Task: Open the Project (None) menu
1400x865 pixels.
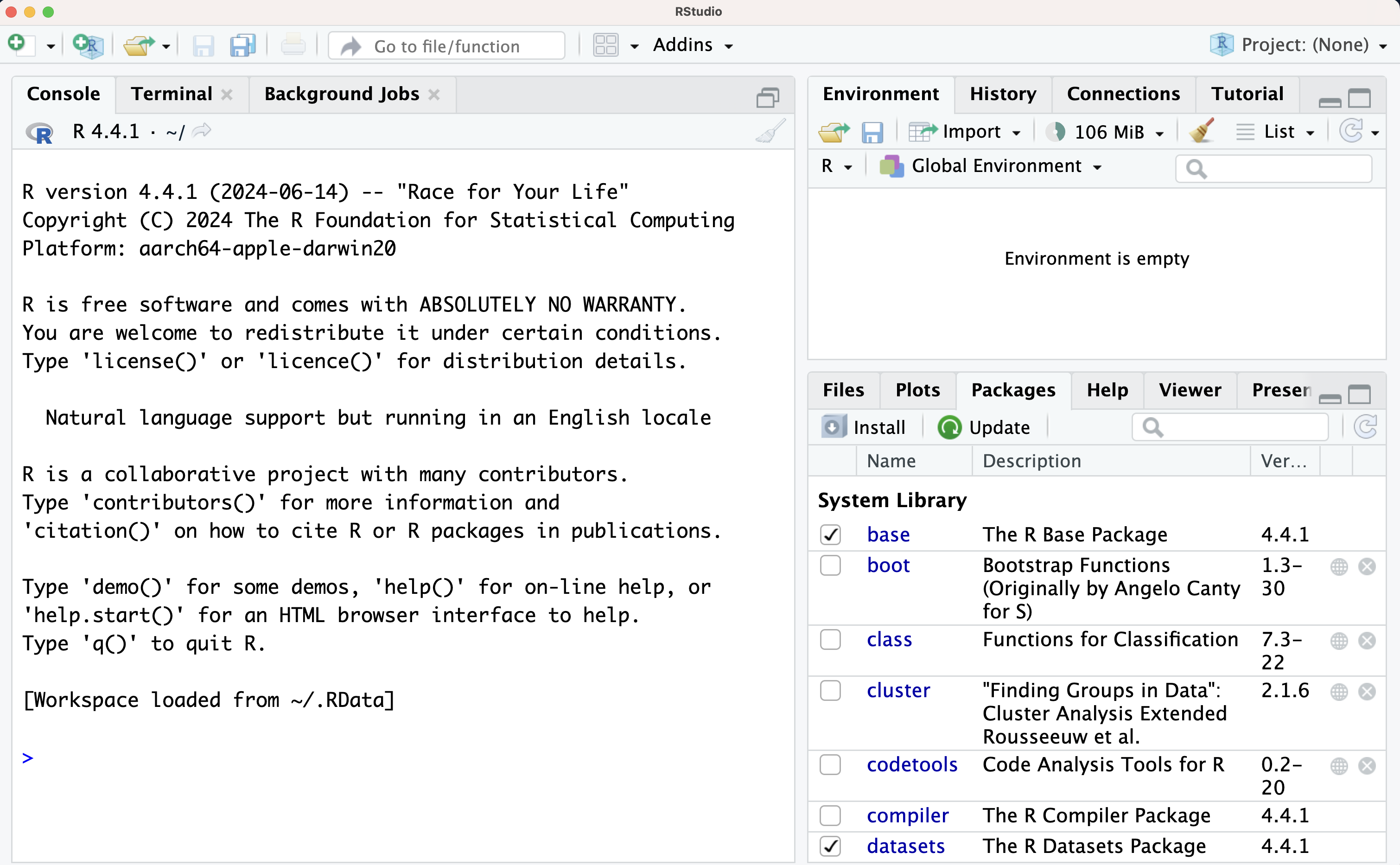Action: [x=1298, y=45]
